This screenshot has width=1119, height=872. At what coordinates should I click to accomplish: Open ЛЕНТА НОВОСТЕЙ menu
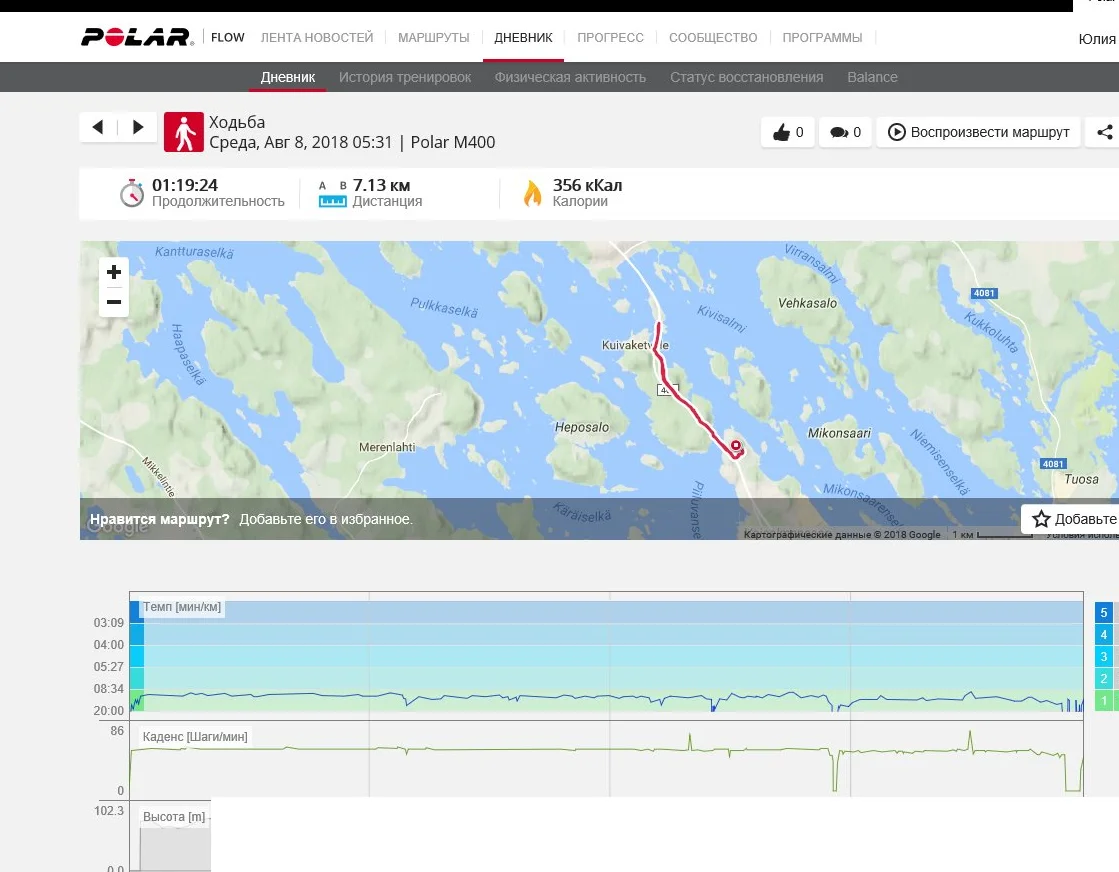[317, 37]
